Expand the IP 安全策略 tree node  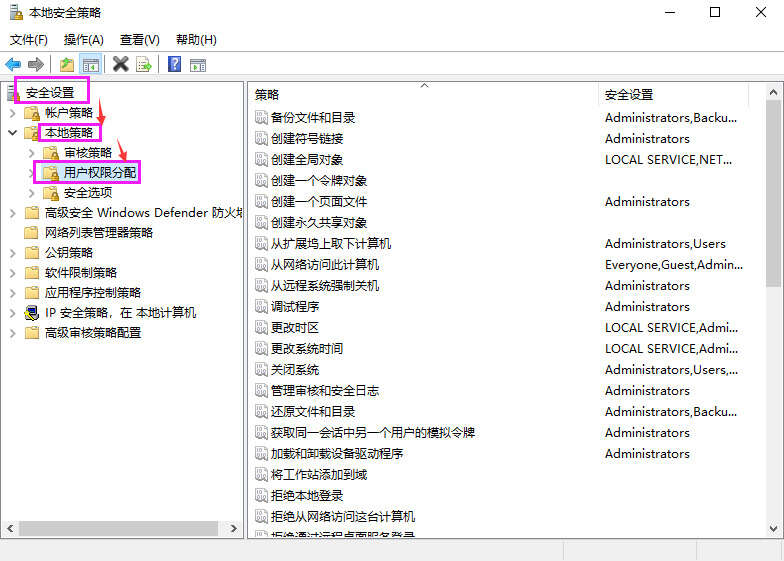pos(13,314)
